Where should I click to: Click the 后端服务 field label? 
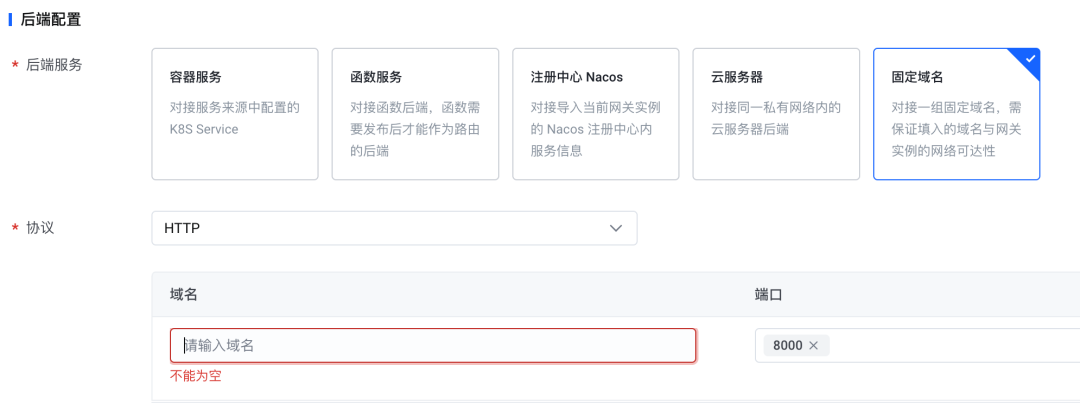pos(54,64)
